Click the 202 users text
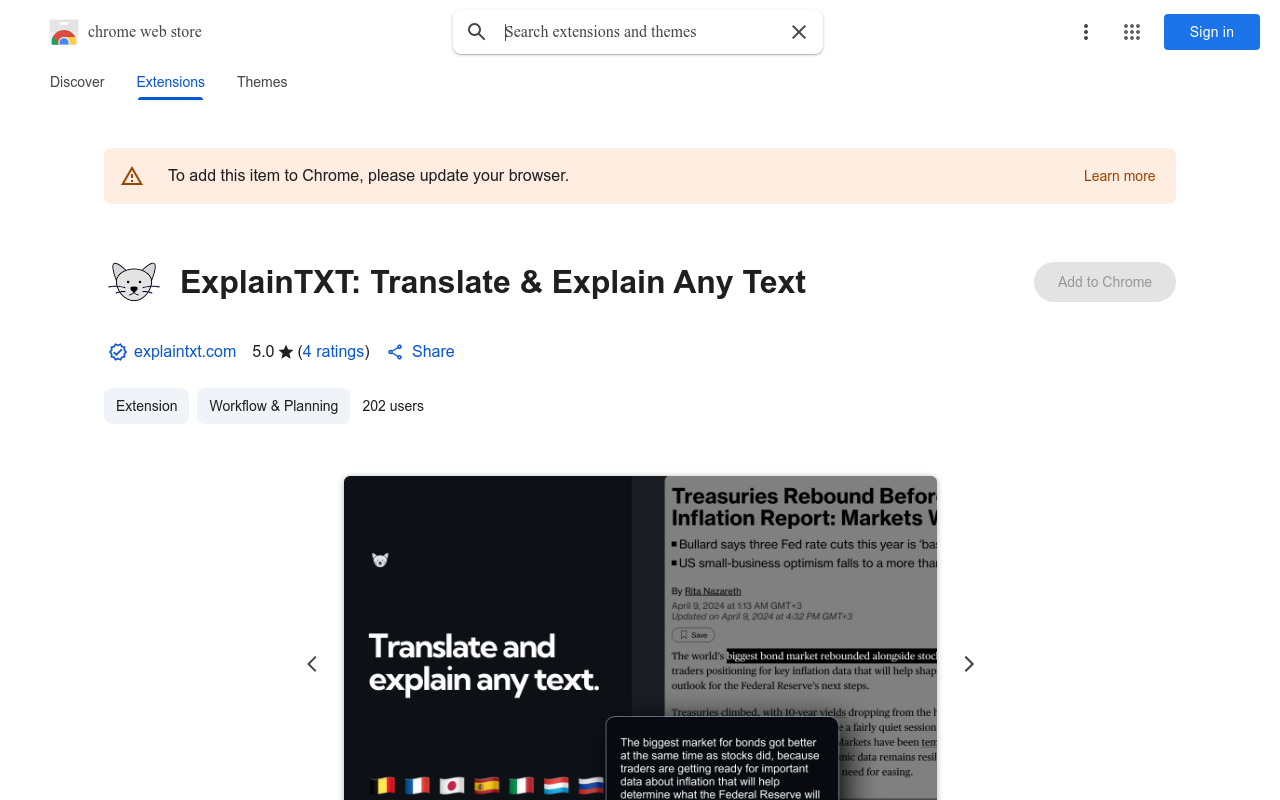 (x=393, y=406)
